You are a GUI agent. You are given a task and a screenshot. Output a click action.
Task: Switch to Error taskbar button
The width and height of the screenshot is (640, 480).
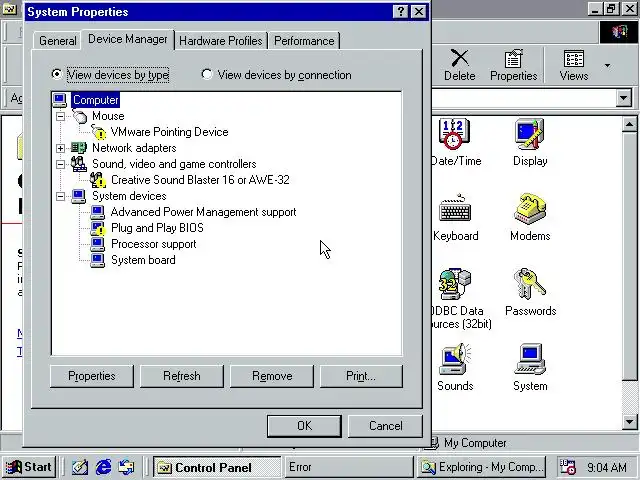point(348,467)
